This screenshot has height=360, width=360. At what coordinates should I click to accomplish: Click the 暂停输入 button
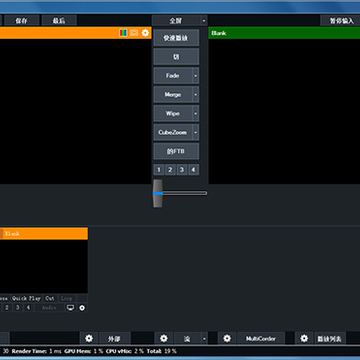340,21
